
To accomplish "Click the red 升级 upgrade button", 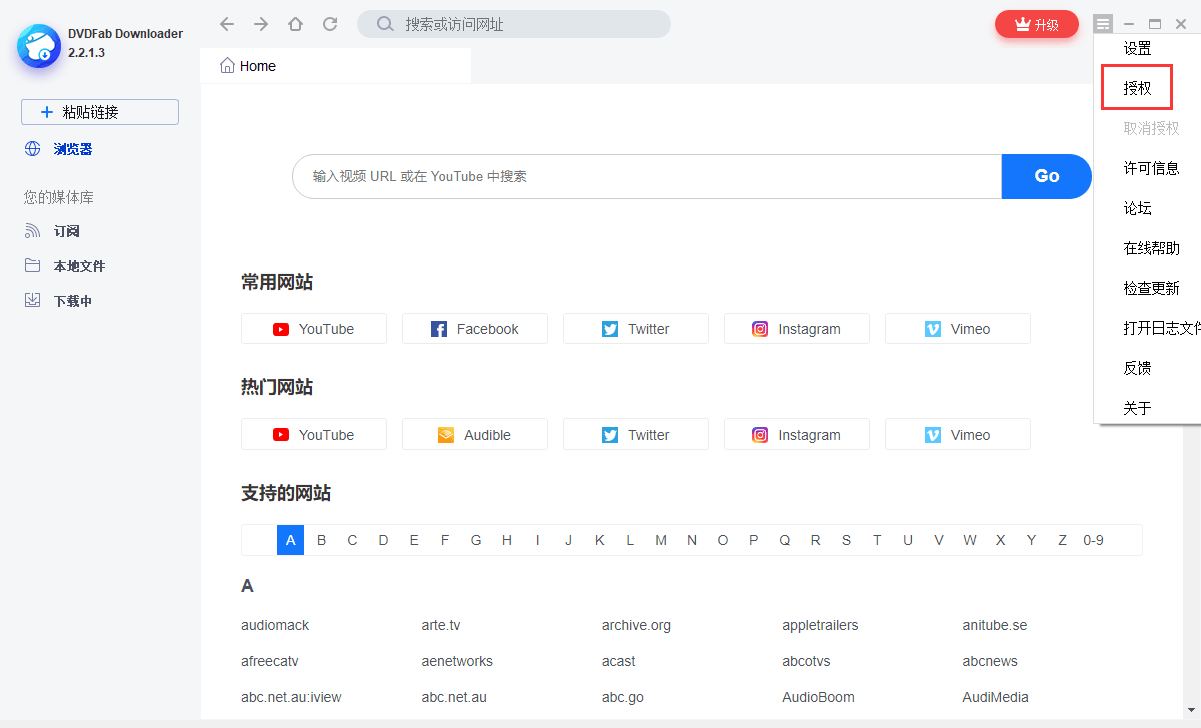I will click(1036, 24).
